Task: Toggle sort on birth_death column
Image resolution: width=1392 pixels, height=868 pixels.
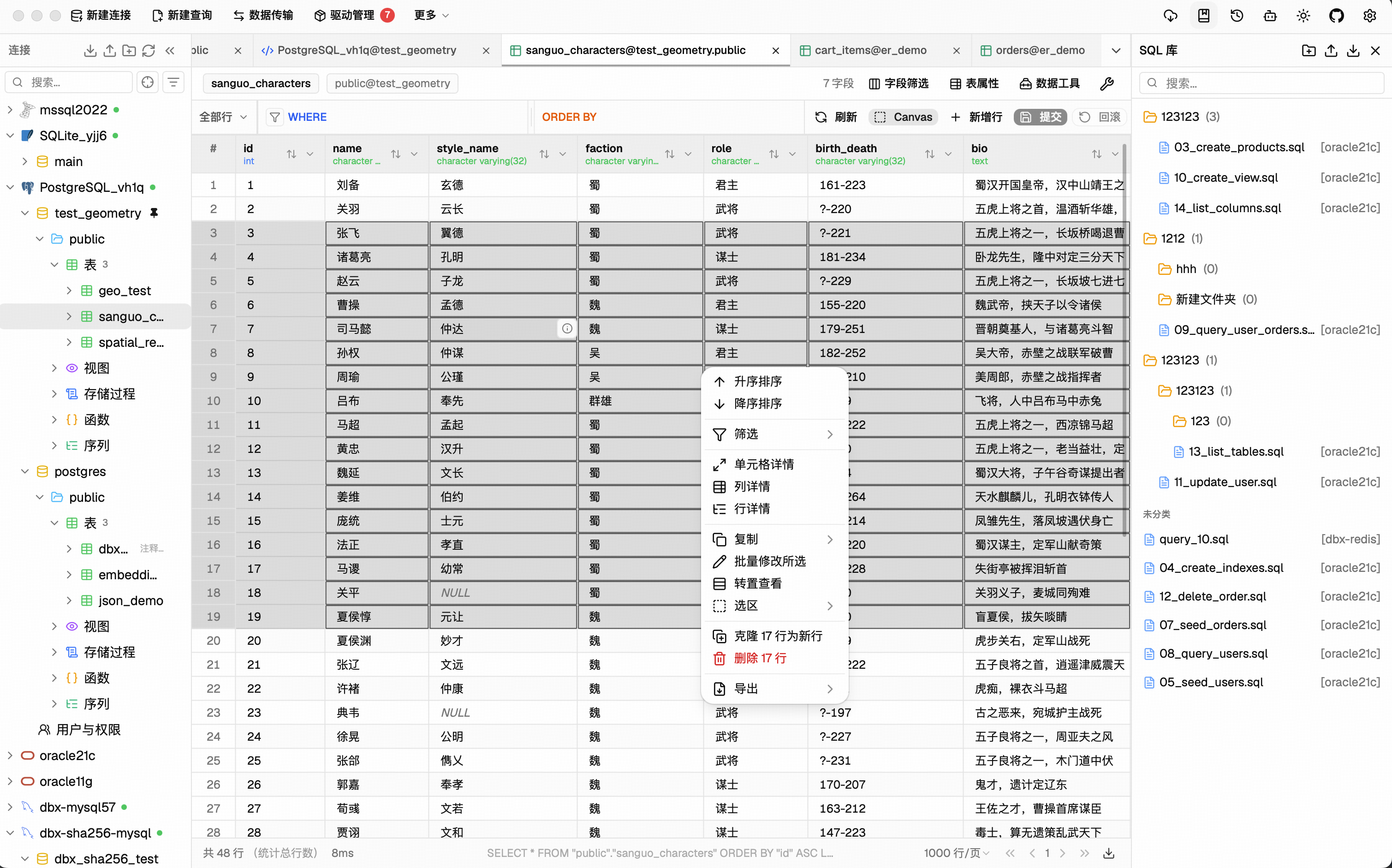Action: [x=929, y=154]
